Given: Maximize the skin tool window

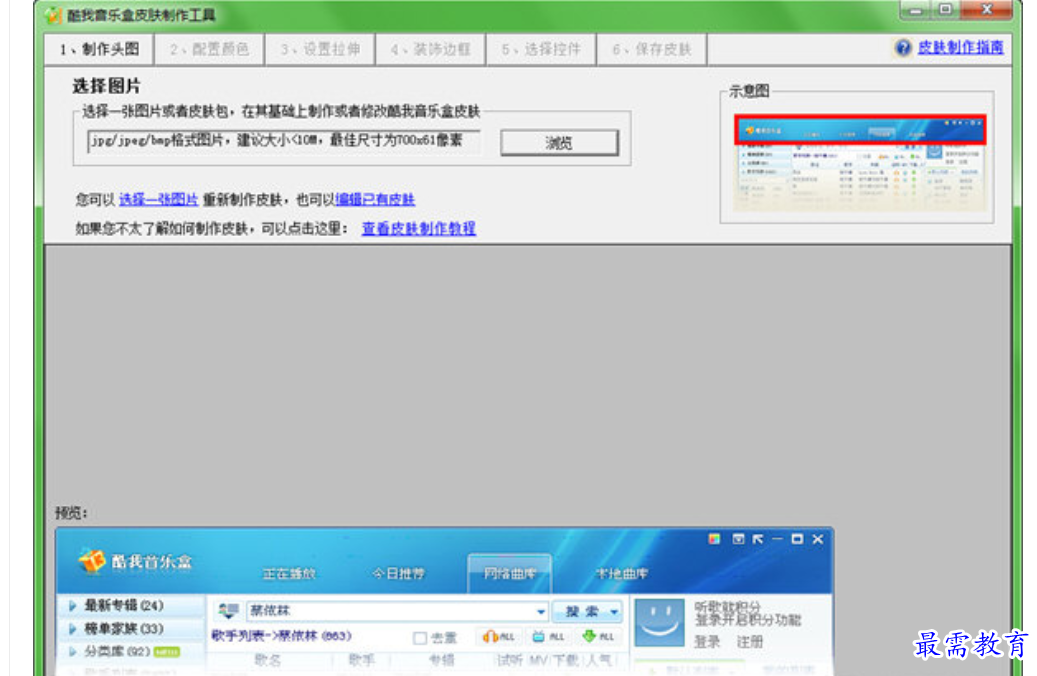Looking at the screenshot, I should pyautogui.click(x=946, y=9).
